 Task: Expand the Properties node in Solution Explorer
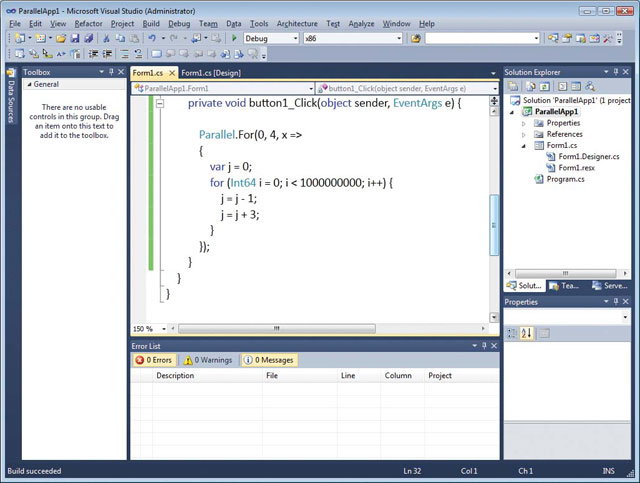coord(524,123)
